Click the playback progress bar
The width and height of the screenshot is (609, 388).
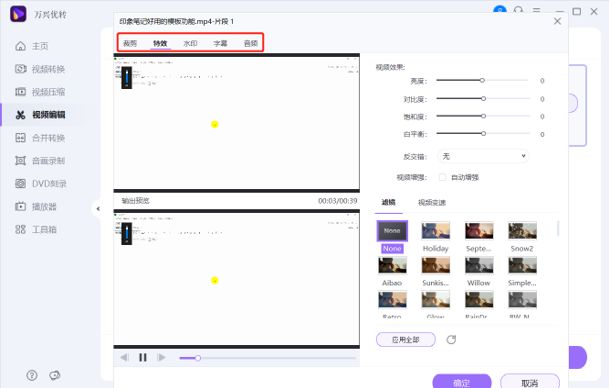click(x=267, y=358)
